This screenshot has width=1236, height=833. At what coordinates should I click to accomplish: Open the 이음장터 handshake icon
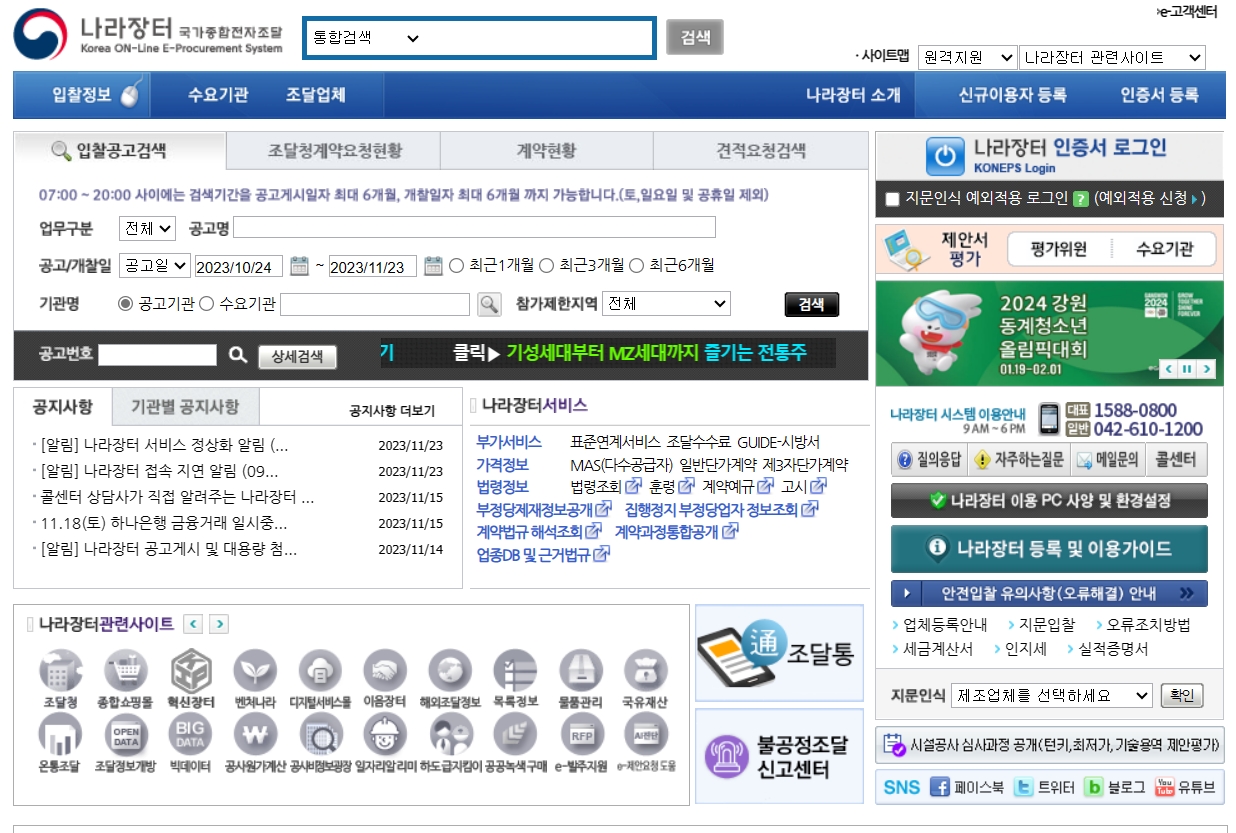point(385,671)
